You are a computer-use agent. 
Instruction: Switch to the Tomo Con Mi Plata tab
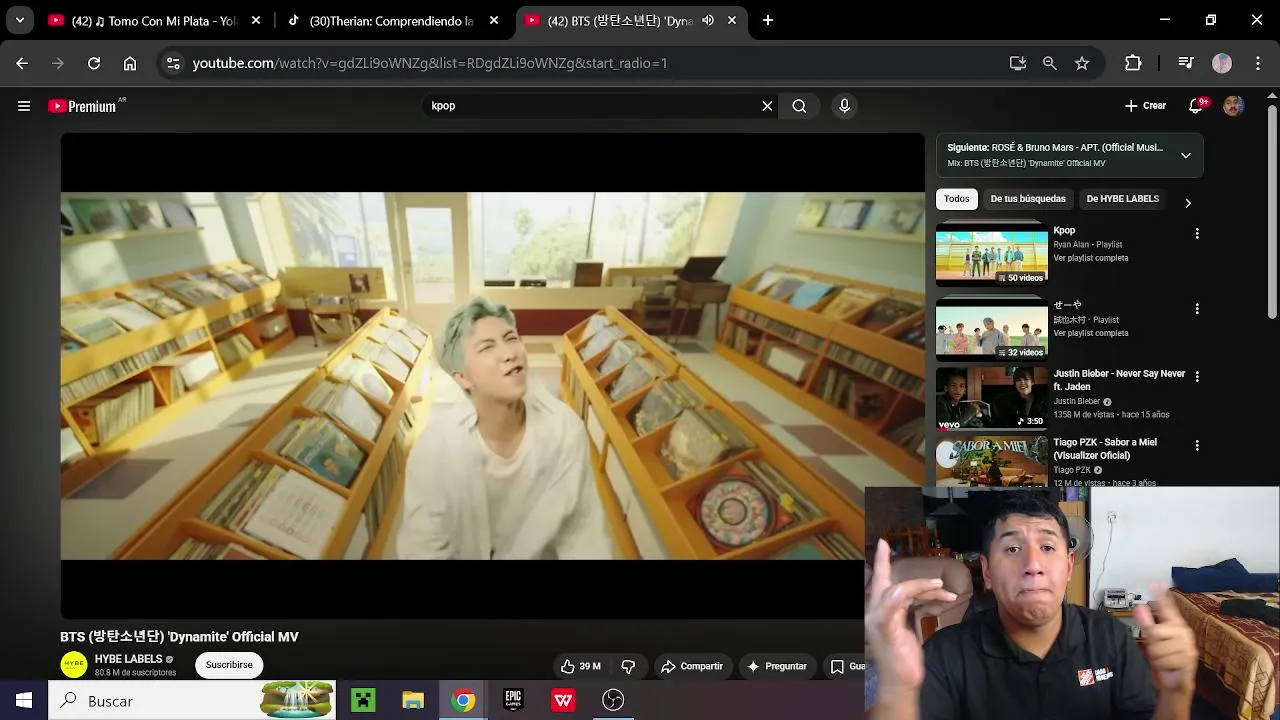pyautogui.click(x=155, y=20)
